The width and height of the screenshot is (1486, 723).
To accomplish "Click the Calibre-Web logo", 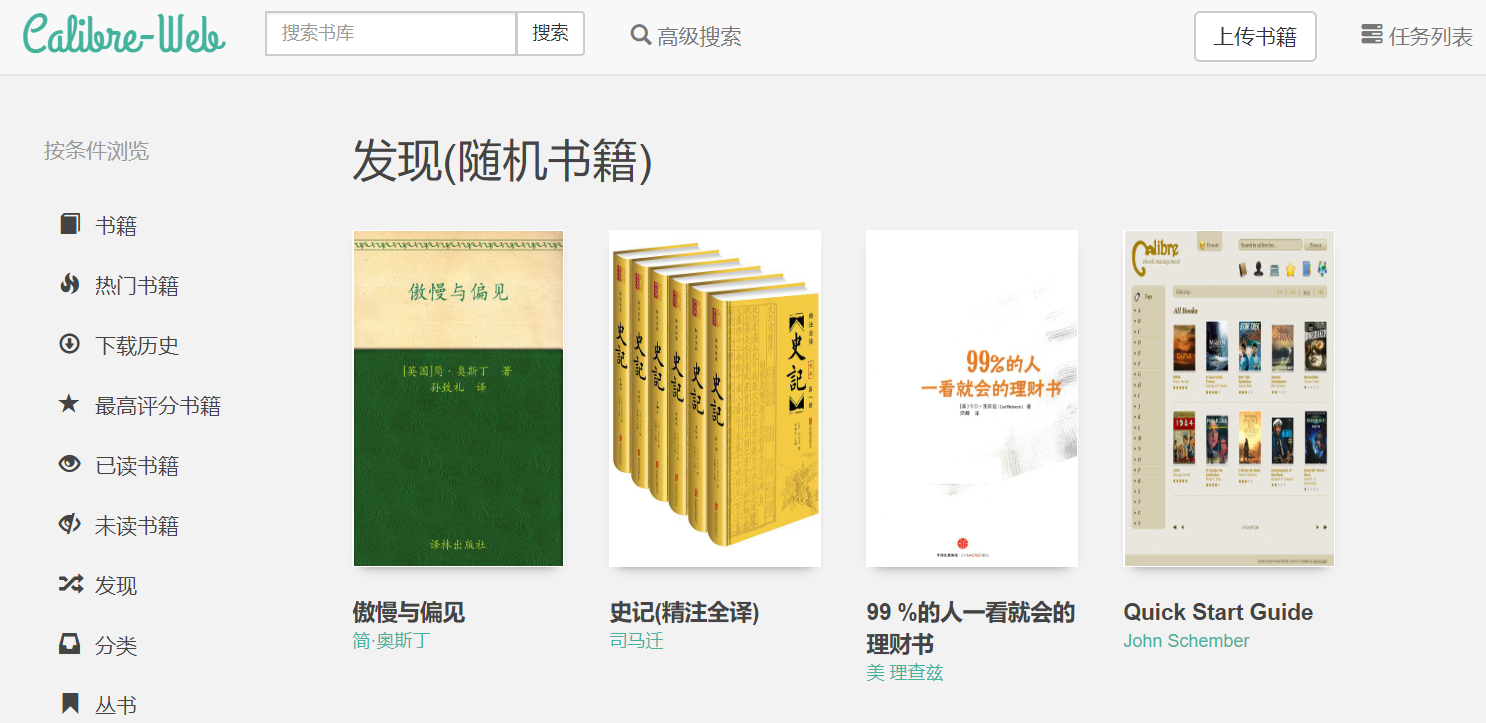I will pos(124,34).
